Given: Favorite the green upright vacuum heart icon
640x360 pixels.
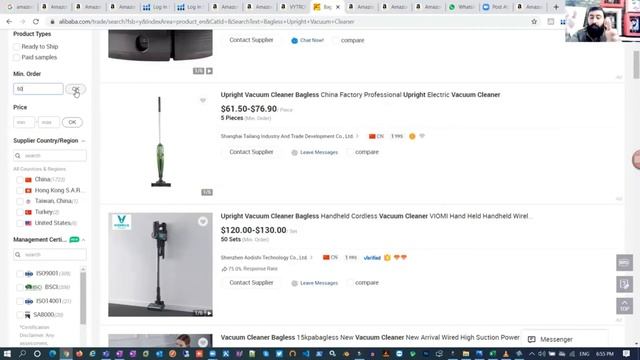Looking at the screenshot, I should 203,100.
